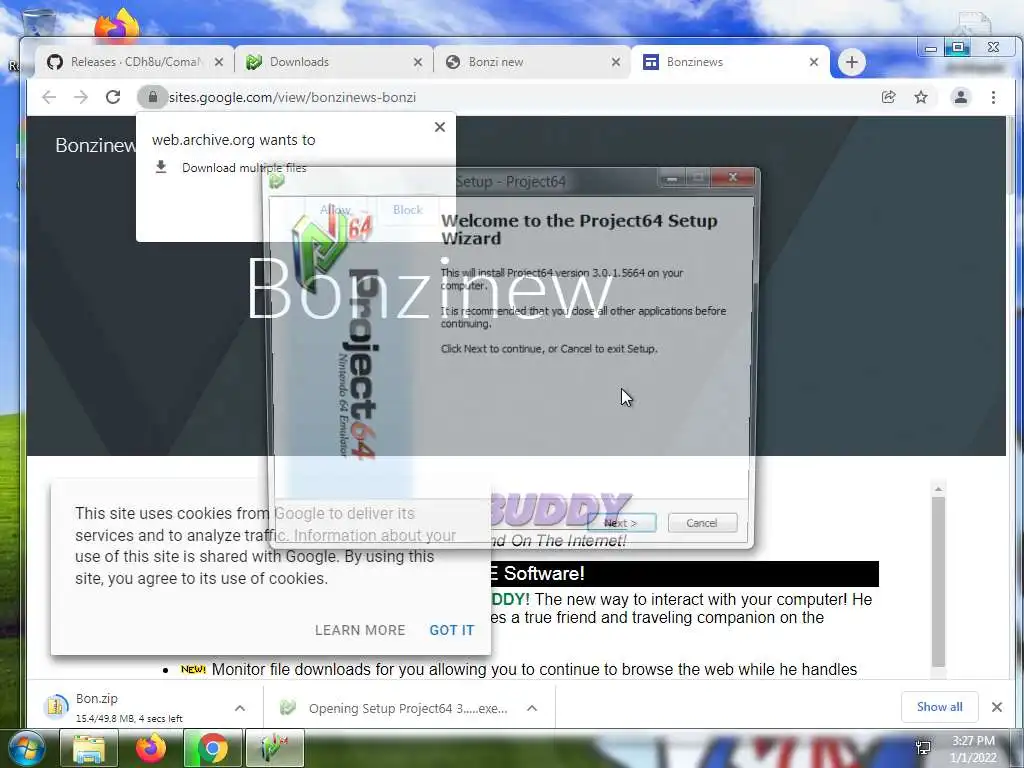Reload the current page
Viewport: 1024px width, 768px height.
113,97
